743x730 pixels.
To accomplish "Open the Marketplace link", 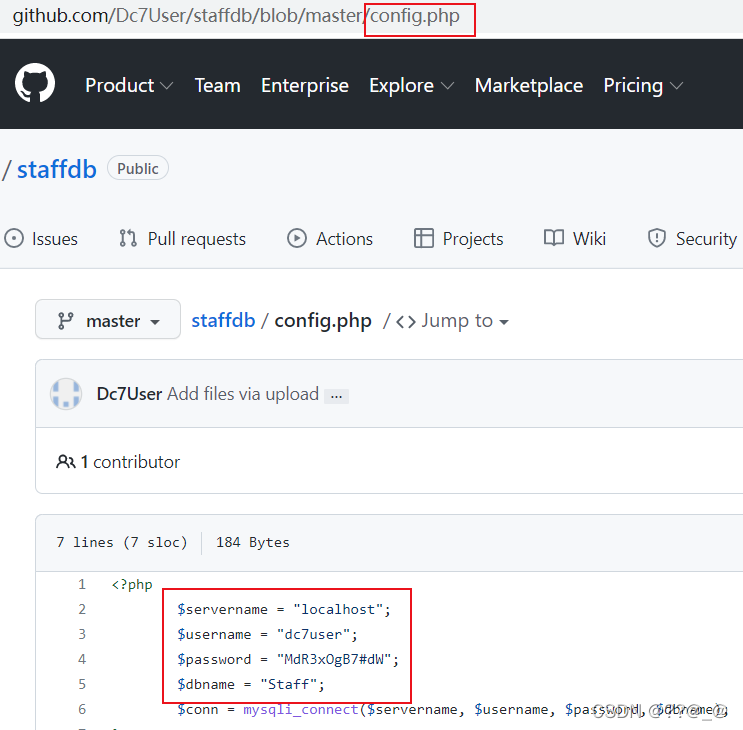I will (x=529, y=86).
